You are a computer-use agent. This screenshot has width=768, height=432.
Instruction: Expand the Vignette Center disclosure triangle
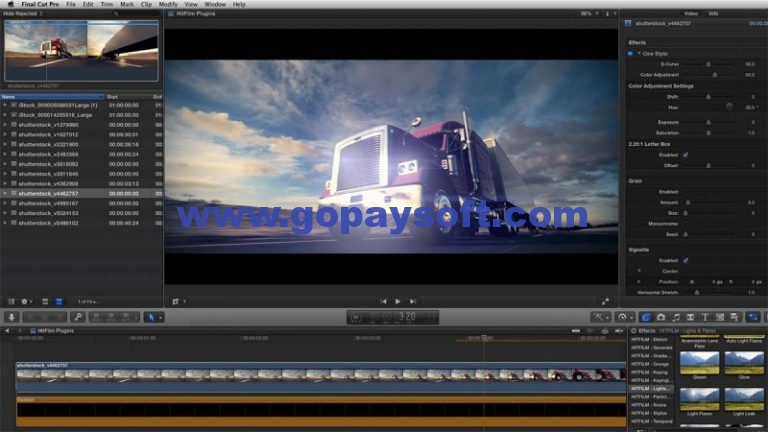coord(639,271)
